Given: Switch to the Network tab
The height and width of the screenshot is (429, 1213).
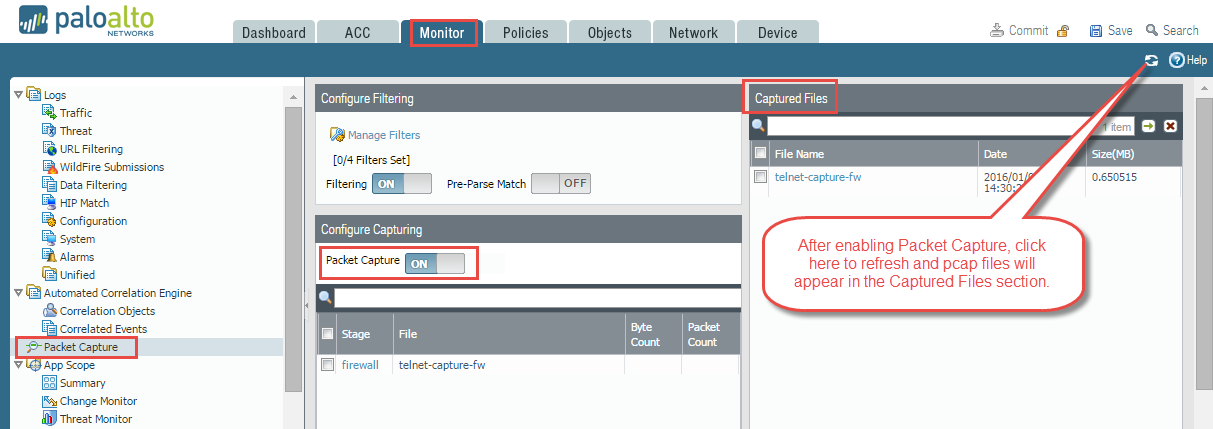Looking at the screenshot, I should (x=693, y=32).
